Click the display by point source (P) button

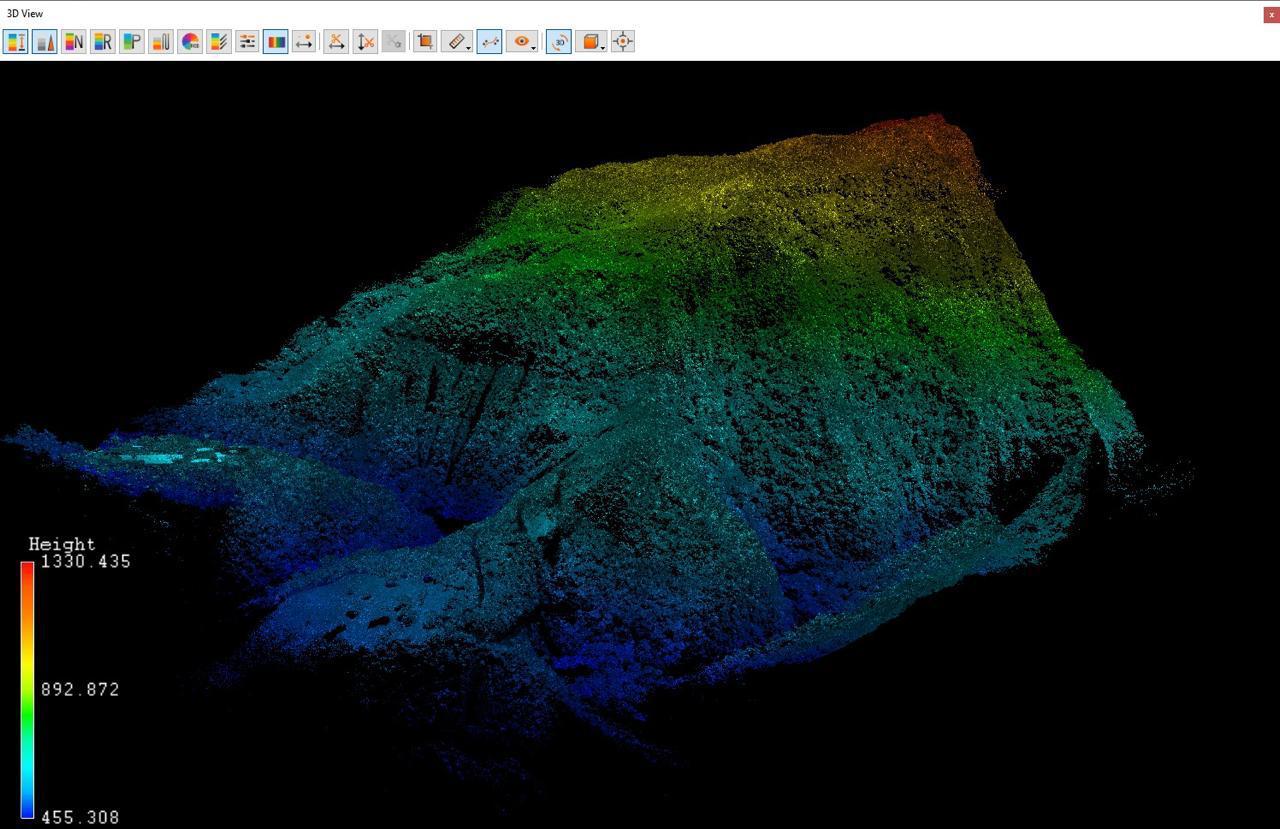[132, 41]
